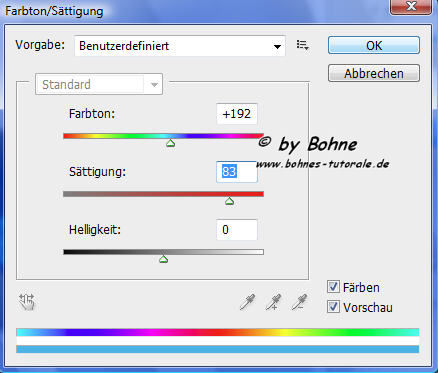Image resolution: width=438 pixels, height=373 pixels.
Task: Click the Helligkeit slider handle
Action: [163, 259]
